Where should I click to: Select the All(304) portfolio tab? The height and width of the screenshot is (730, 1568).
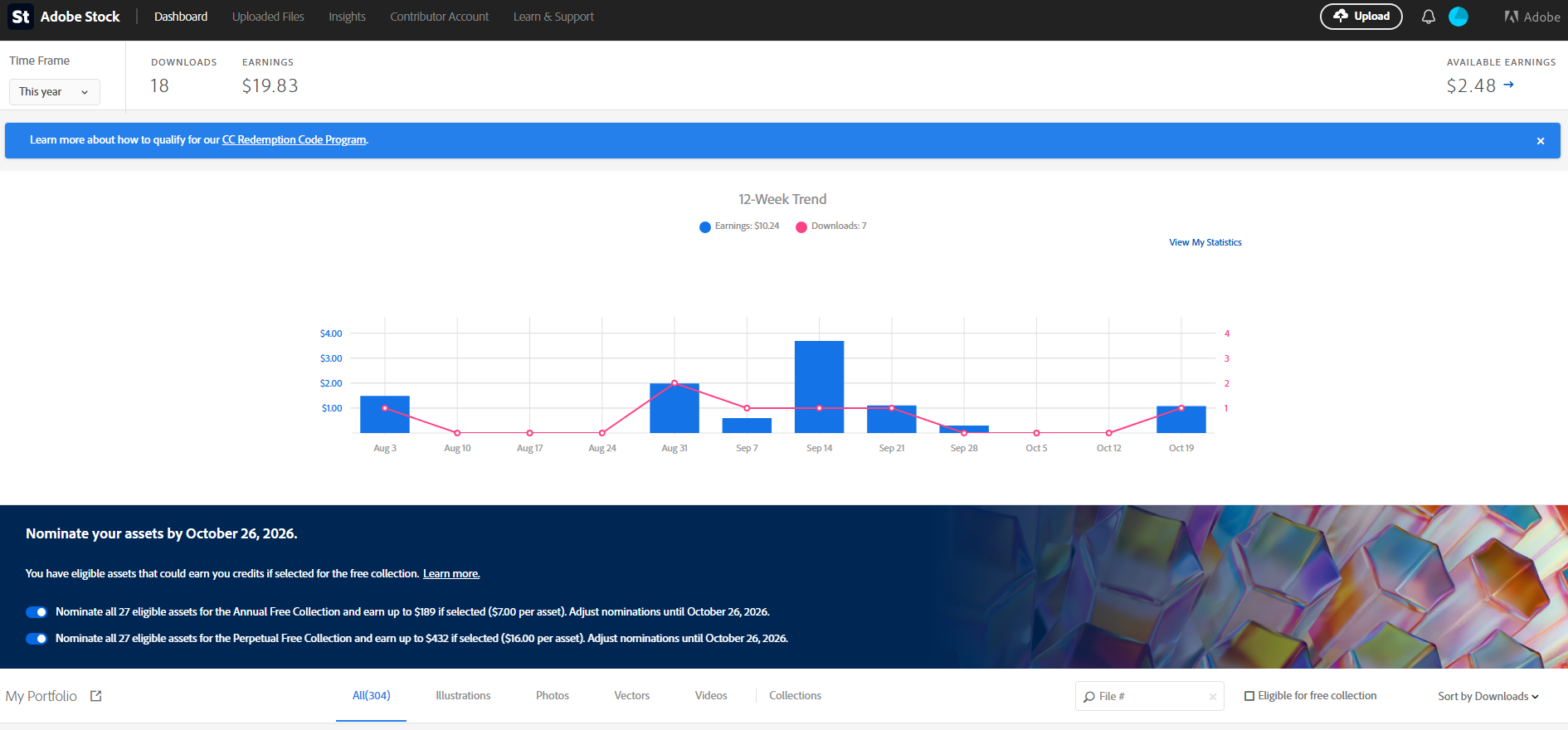tap(371, 696)
